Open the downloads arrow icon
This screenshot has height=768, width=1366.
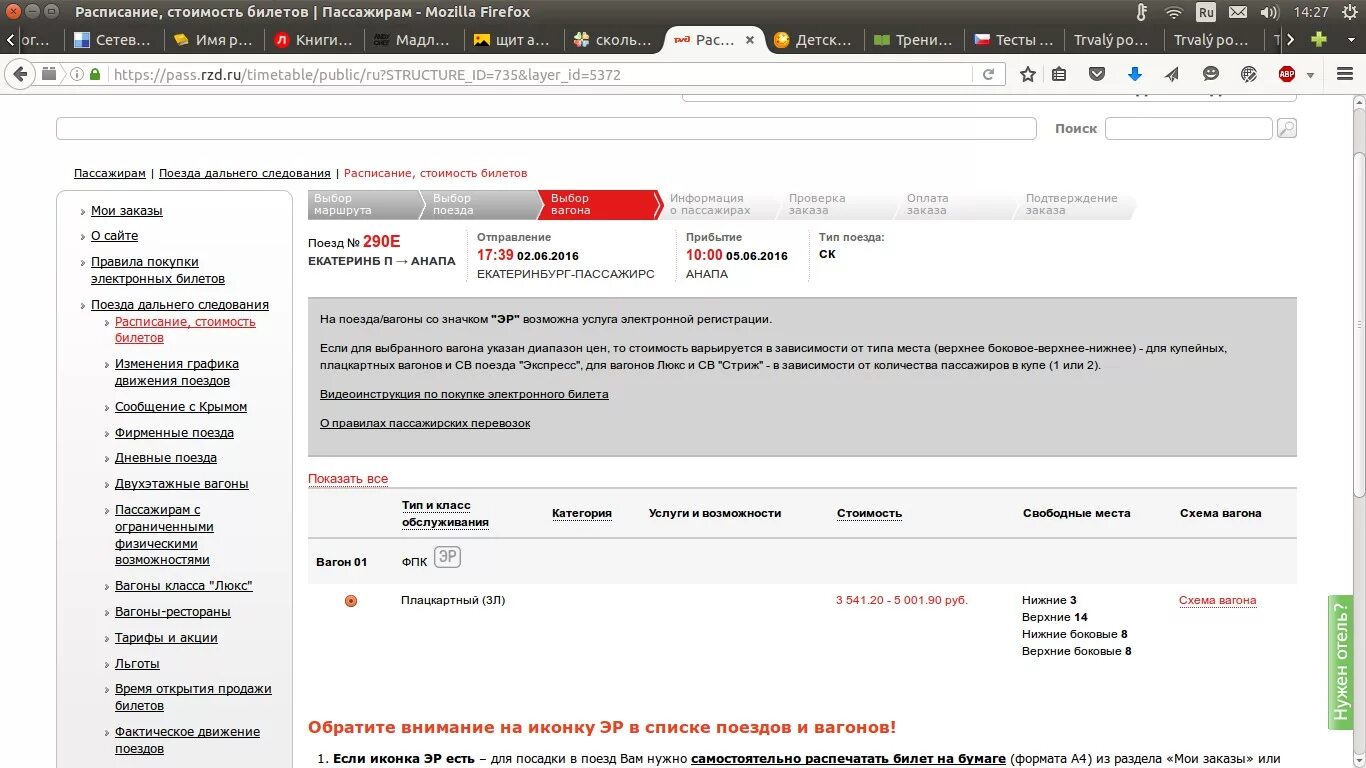pyautogui.click(x=1134, y=74)
